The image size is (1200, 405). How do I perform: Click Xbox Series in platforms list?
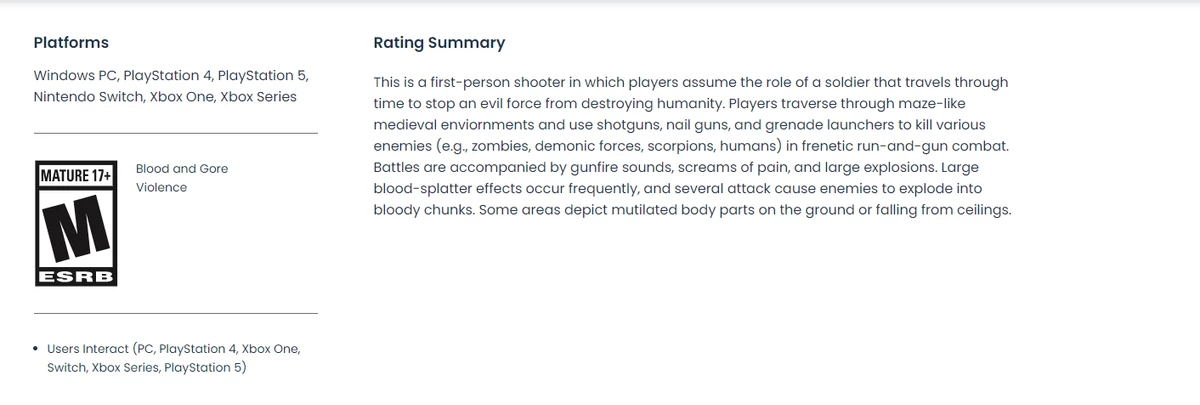258,97
